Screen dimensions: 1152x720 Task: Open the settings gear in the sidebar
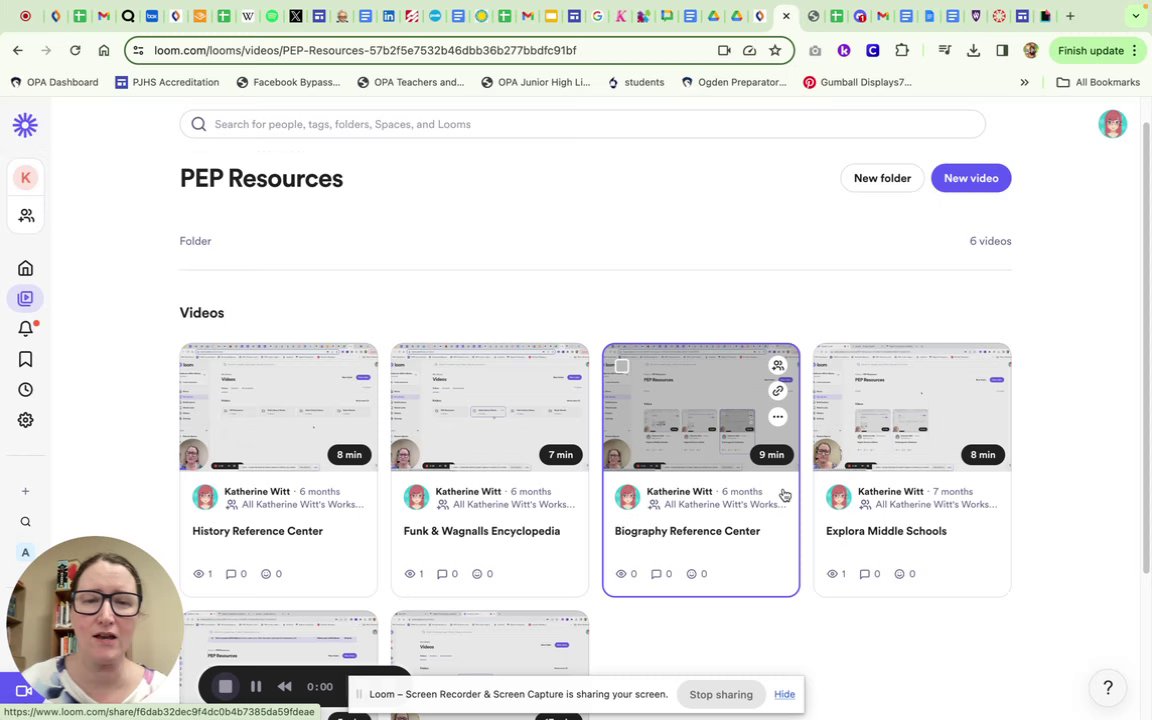click(26, 420)
